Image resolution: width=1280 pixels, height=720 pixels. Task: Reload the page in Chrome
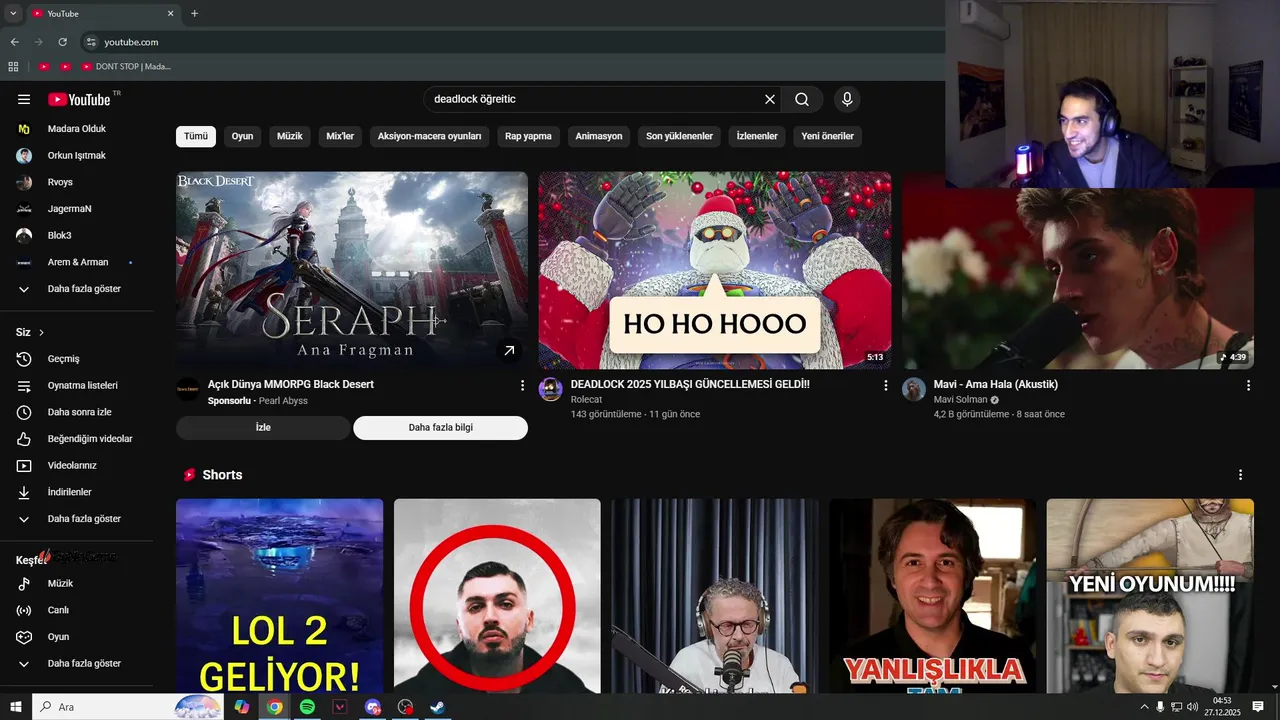coord(62,42)
